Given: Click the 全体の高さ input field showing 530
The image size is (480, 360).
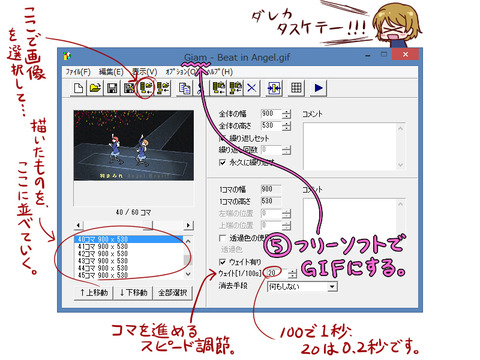Looking at the screenshot, I should pos(271,126).
